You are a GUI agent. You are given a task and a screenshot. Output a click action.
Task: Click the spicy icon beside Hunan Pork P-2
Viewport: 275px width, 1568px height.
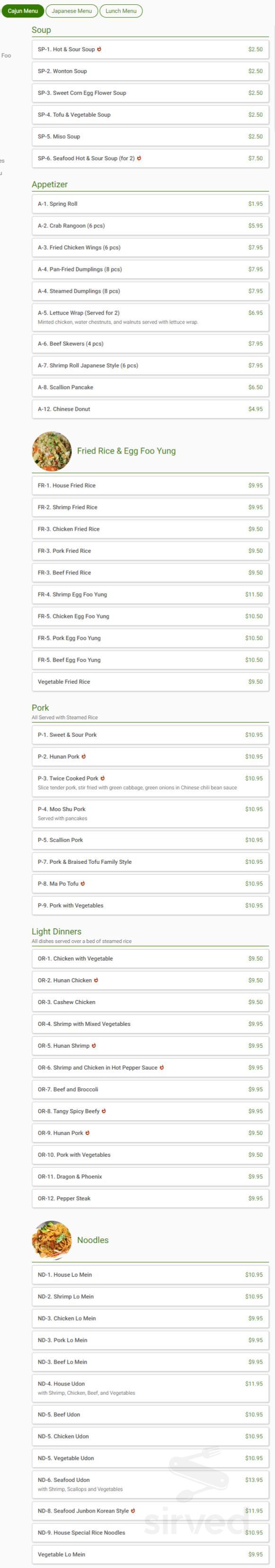(x=85, y=757)
